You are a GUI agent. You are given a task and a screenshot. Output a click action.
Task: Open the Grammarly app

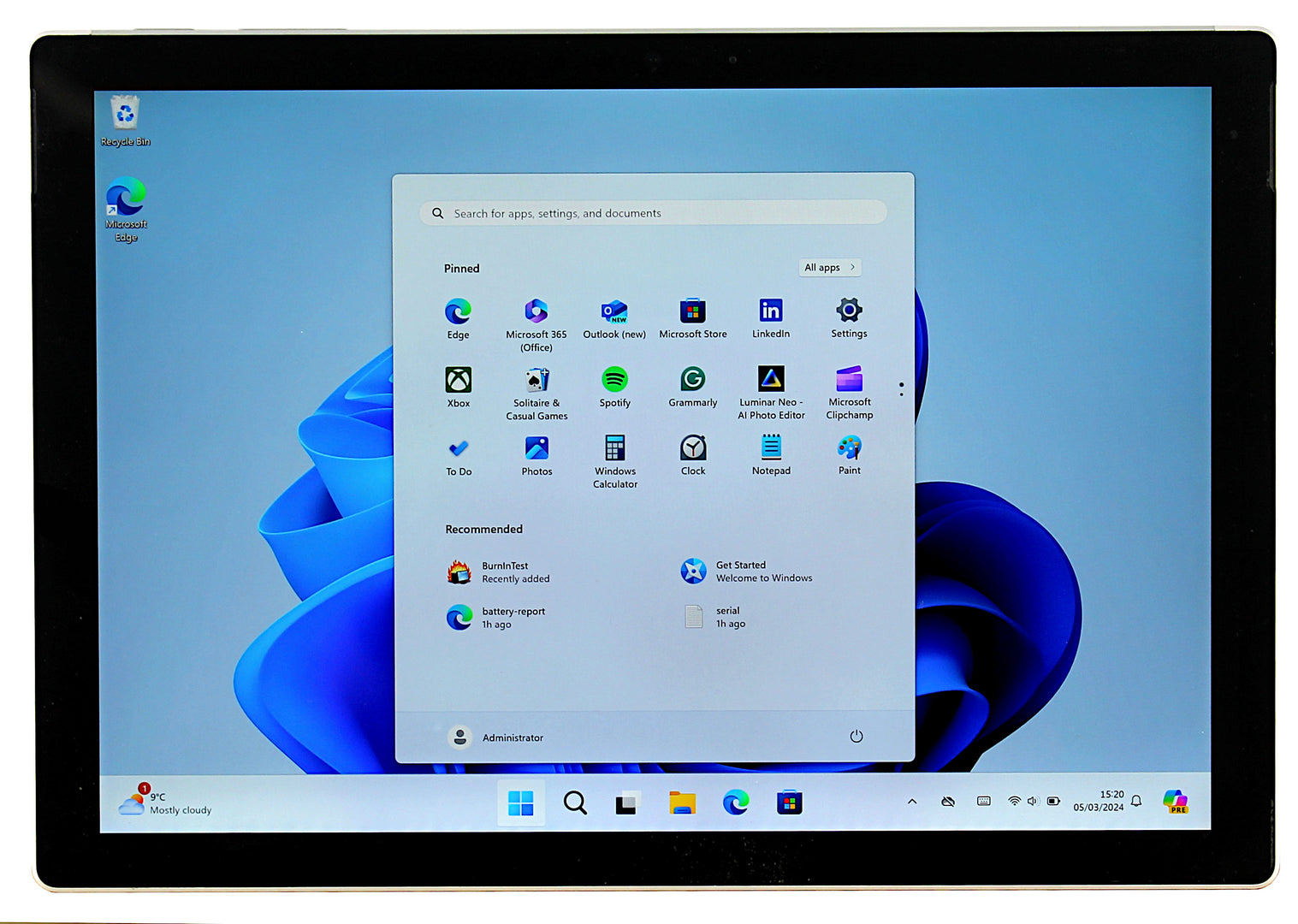692,381
